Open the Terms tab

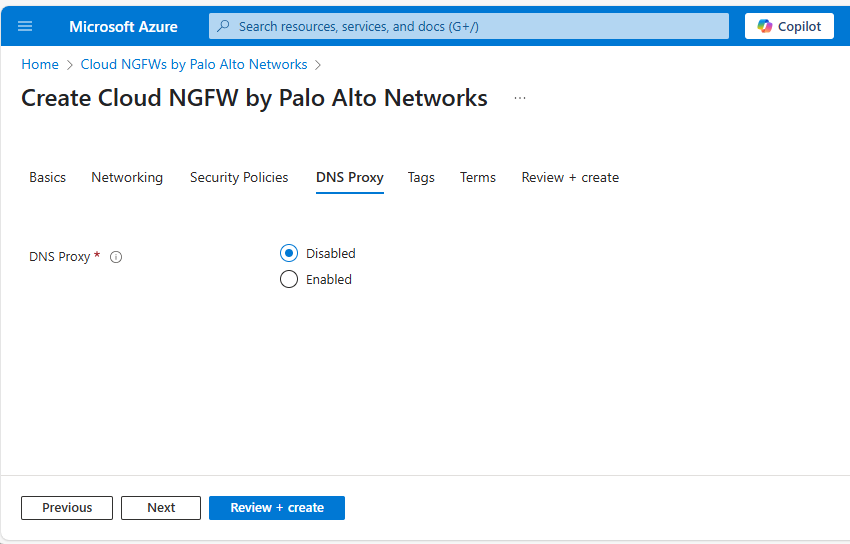[478, 177]
